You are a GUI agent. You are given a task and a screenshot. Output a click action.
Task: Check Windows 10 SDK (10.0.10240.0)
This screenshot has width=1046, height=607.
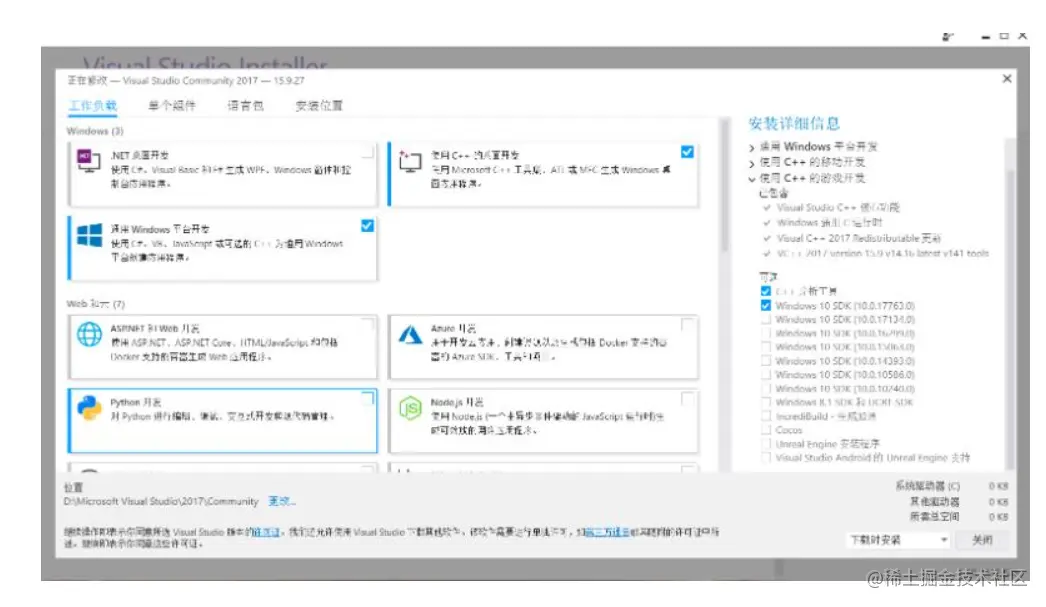click(x=766, y=388)
